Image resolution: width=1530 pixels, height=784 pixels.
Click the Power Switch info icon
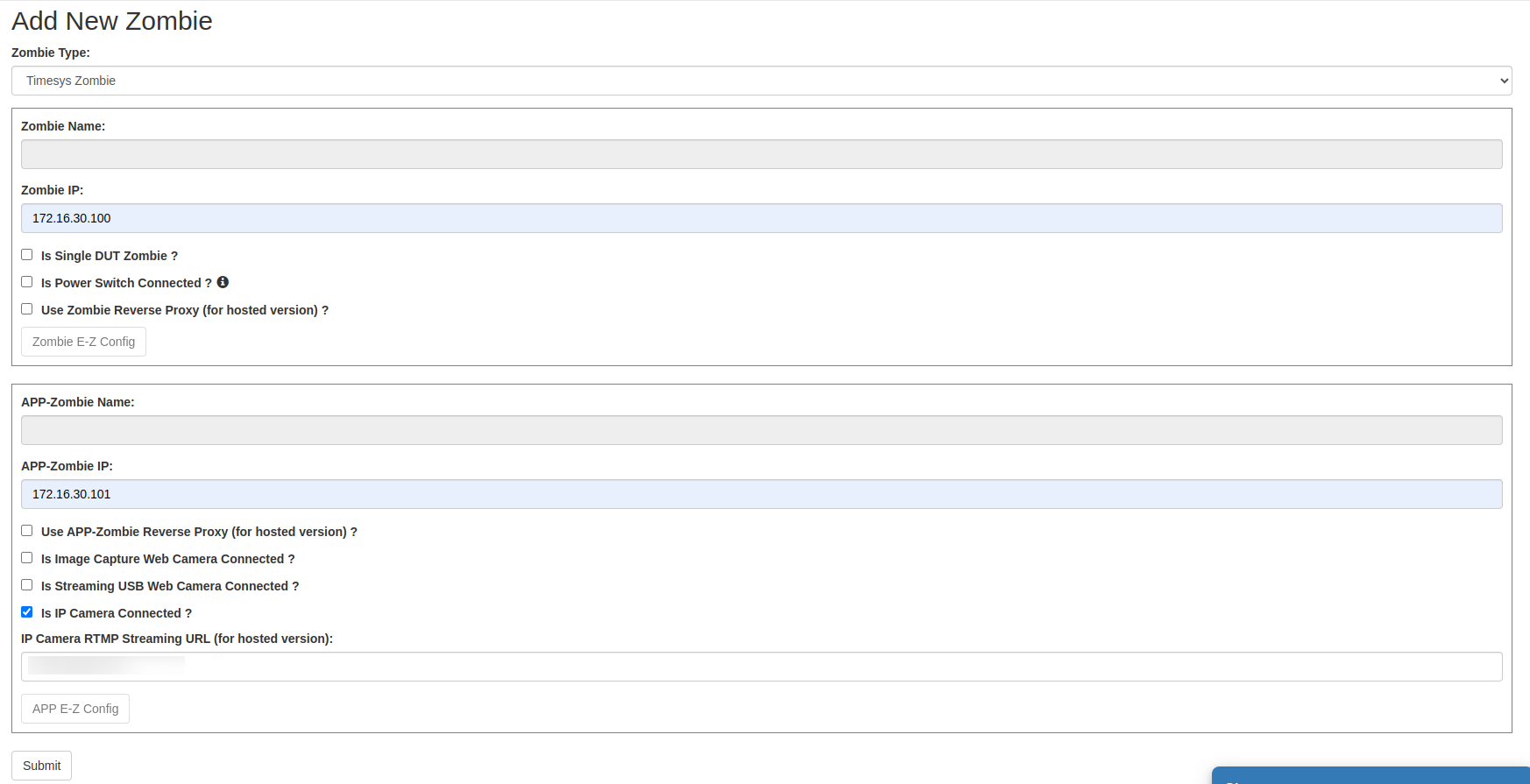click(223, 282)
